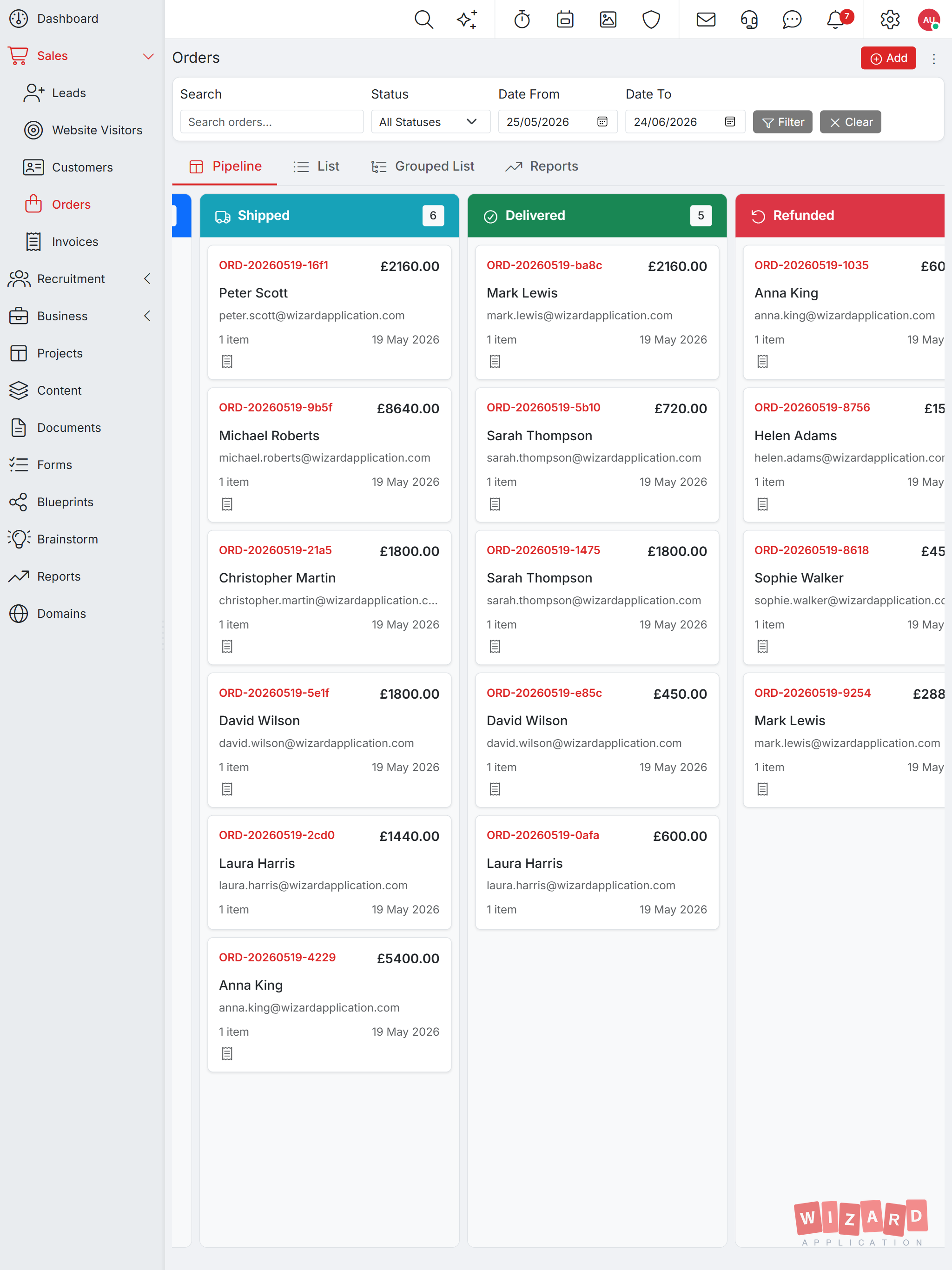Click the Date To calendar picker icon

pyautogui.click(x=730, y=122)
